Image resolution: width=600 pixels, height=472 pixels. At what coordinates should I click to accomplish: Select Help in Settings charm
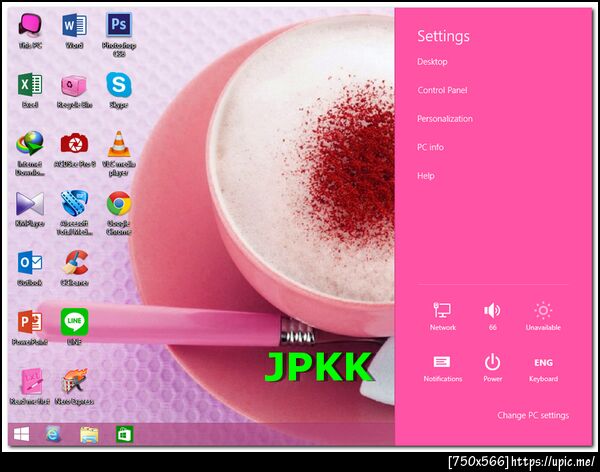pyautogui.click(x=426, y=176)
